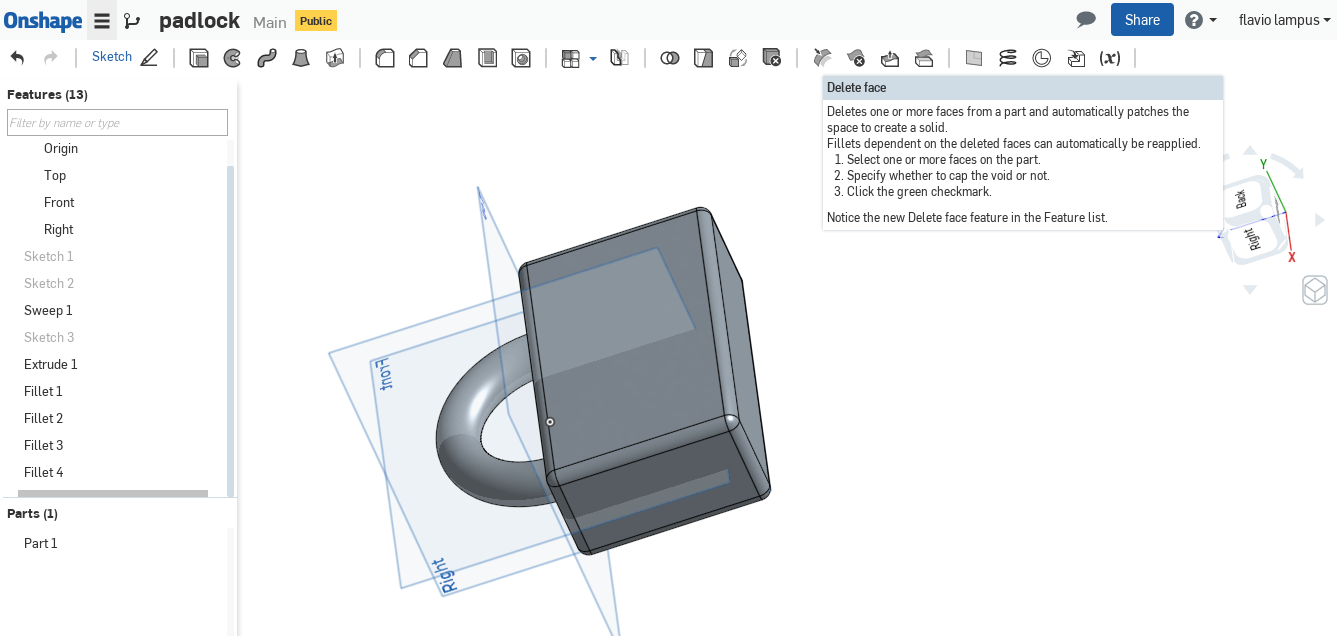The width and height of the screenshot is (1337, 636).
Task: Select the Thicken tool icon
Action: click(335, 58)
